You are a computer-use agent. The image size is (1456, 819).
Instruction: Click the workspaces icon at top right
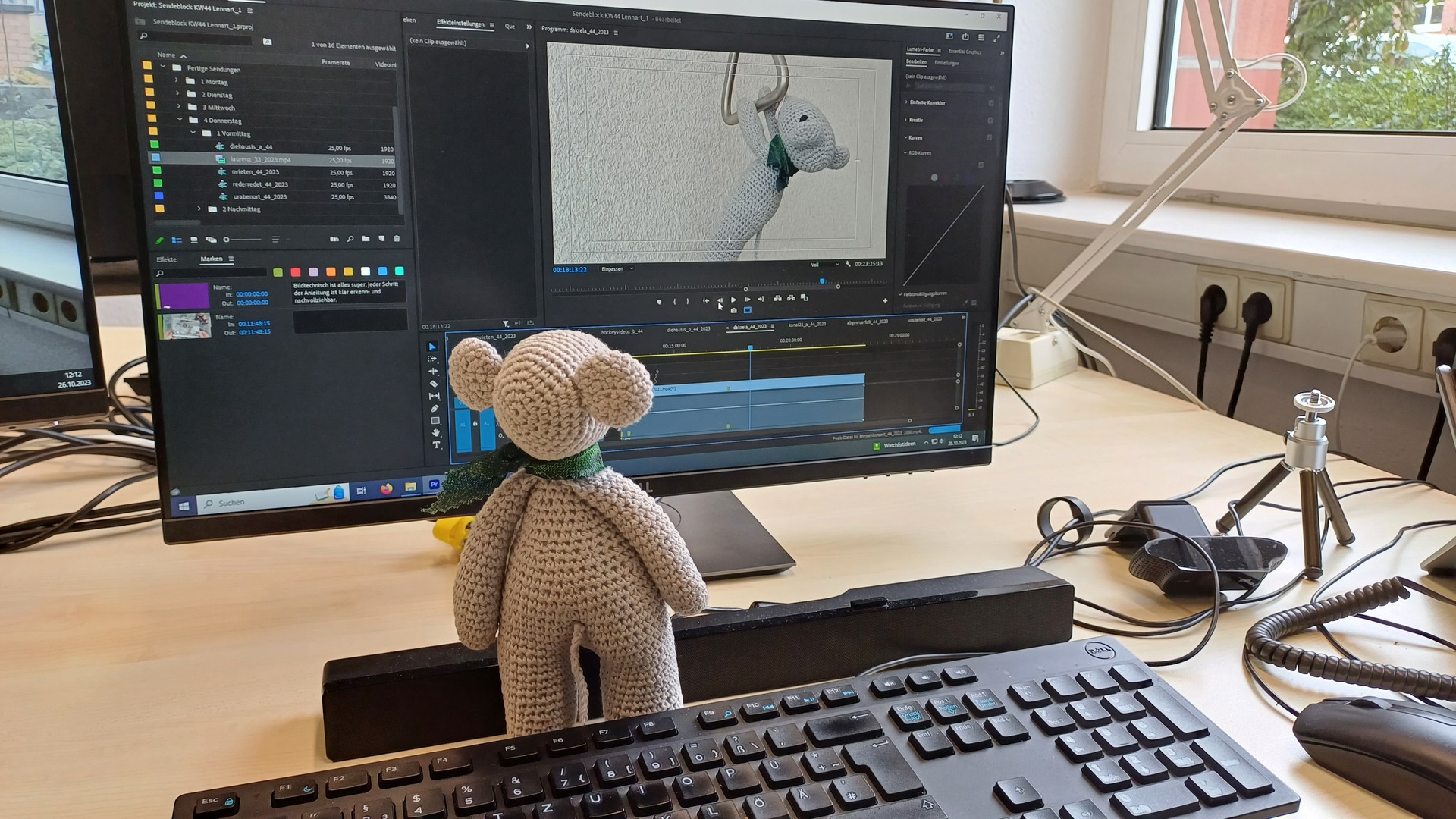coord(949,36)
